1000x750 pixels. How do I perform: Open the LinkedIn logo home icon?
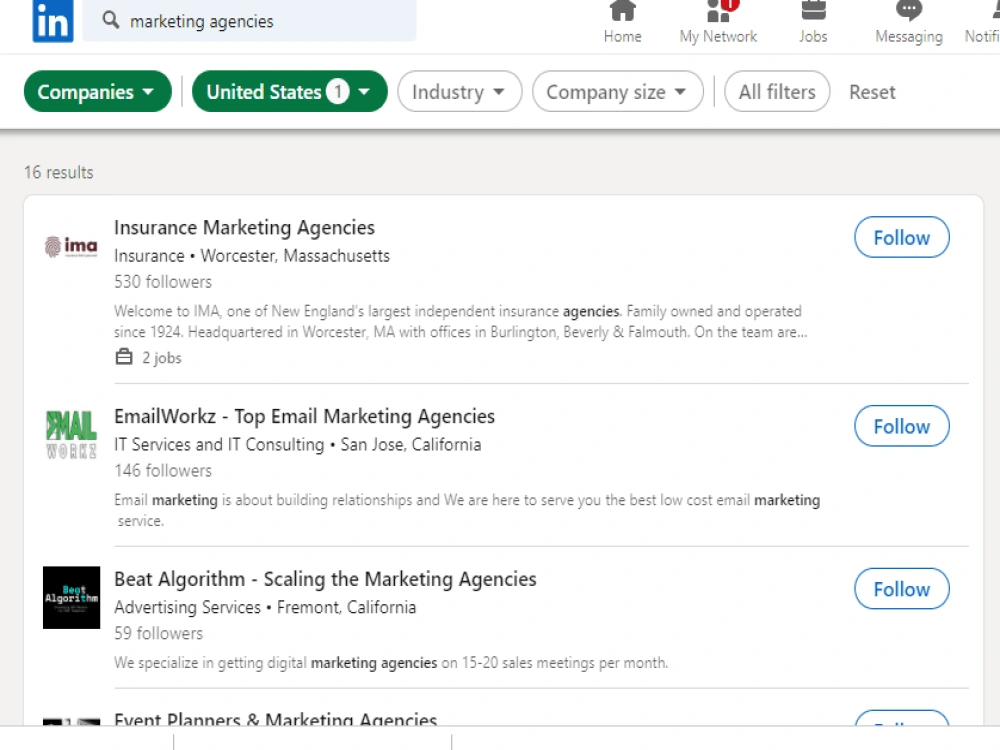(x=53, y=21)
